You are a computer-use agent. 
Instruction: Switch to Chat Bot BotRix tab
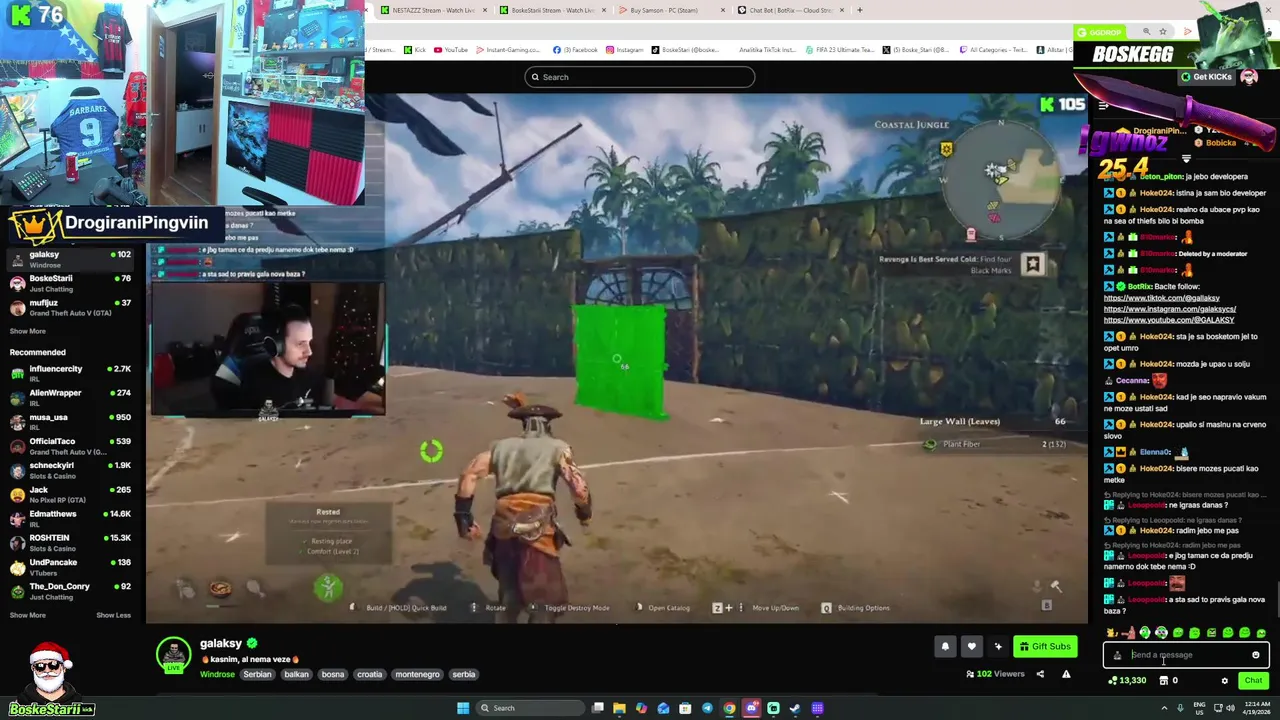click(x=790, y=10)
